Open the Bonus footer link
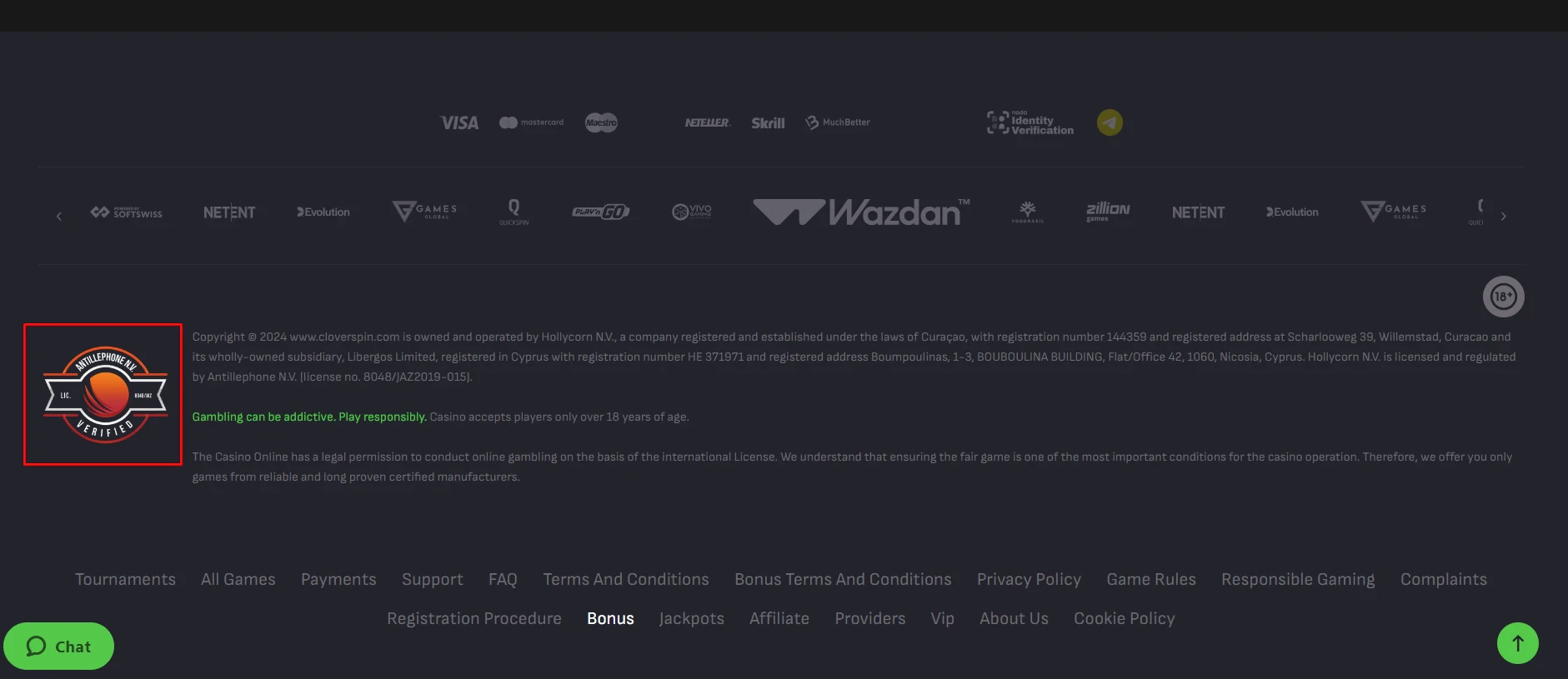1568x679 pixels. click(610, 618)
